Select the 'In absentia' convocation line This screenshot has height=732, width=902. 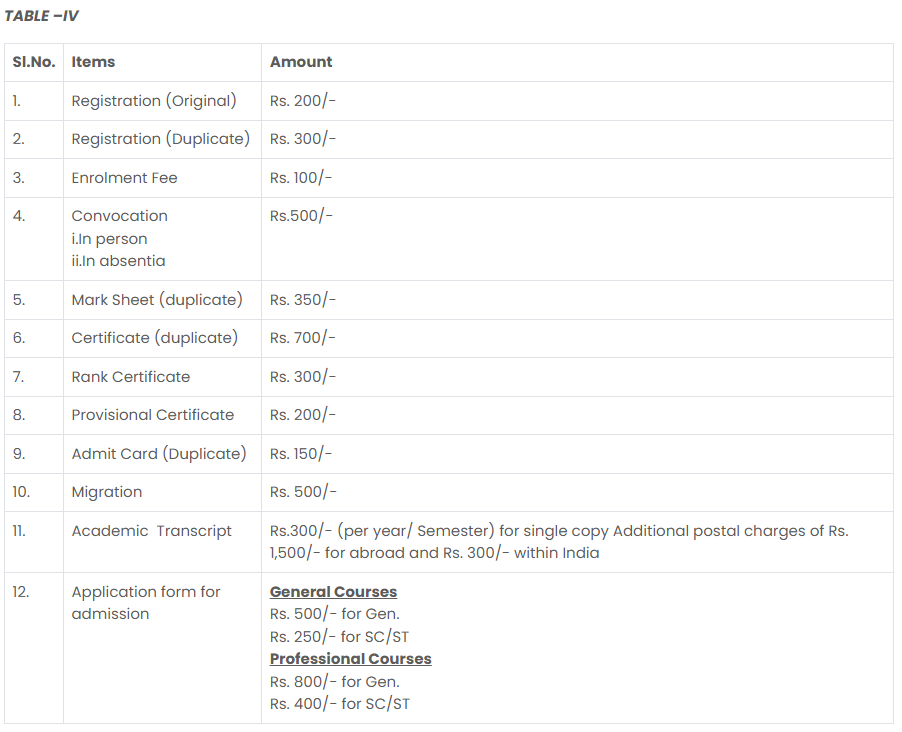click(118, 261)
